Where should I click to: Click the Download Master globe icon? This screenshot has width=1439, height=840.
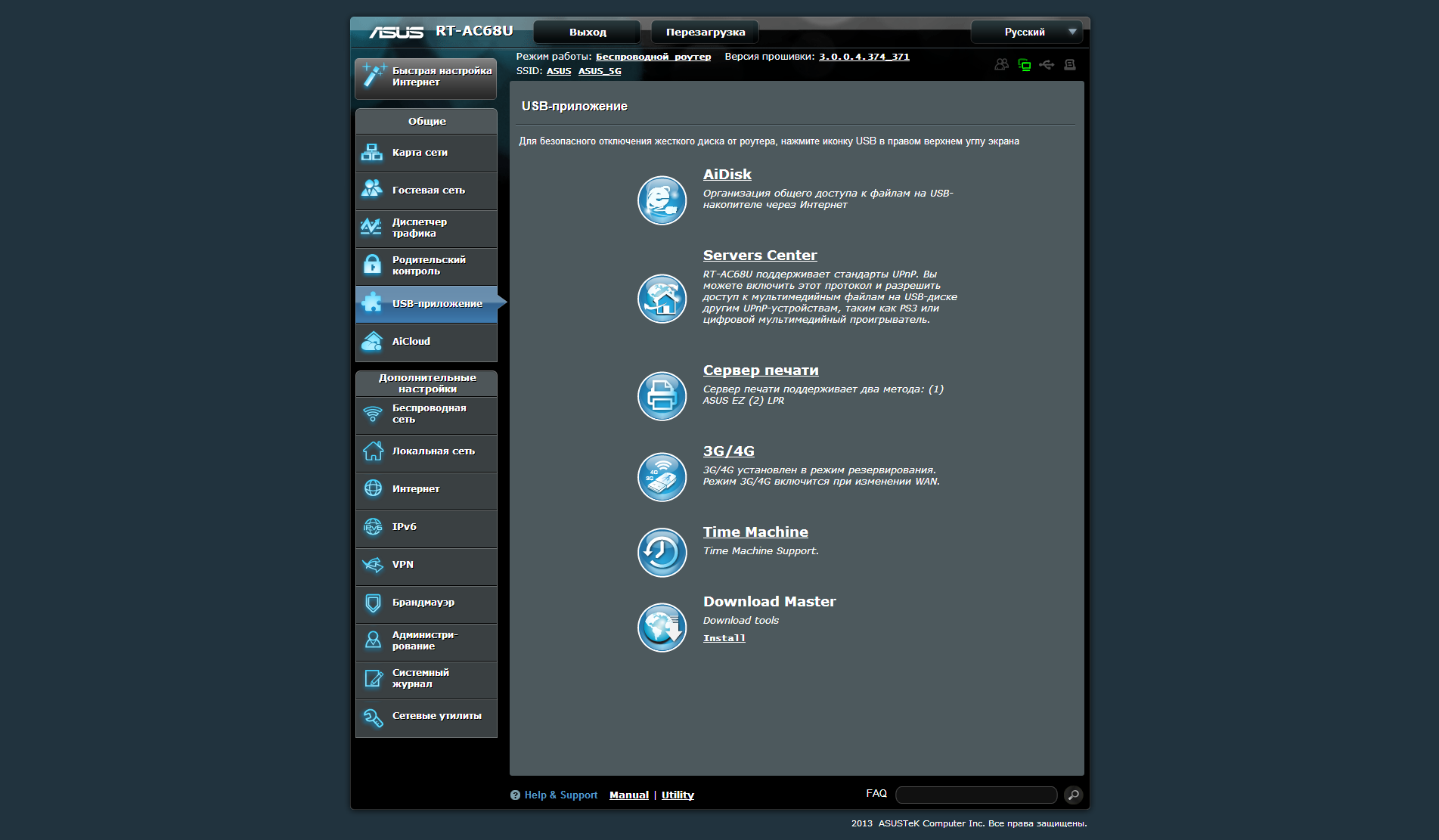coord(662,628)
